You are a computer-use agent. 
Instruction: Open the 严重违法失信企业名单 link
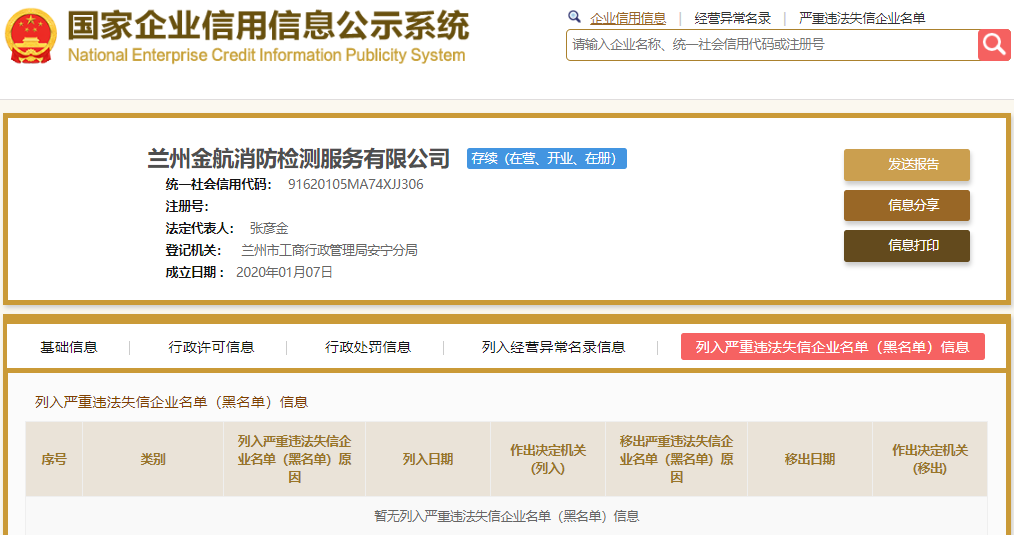[x=862, y=18]
